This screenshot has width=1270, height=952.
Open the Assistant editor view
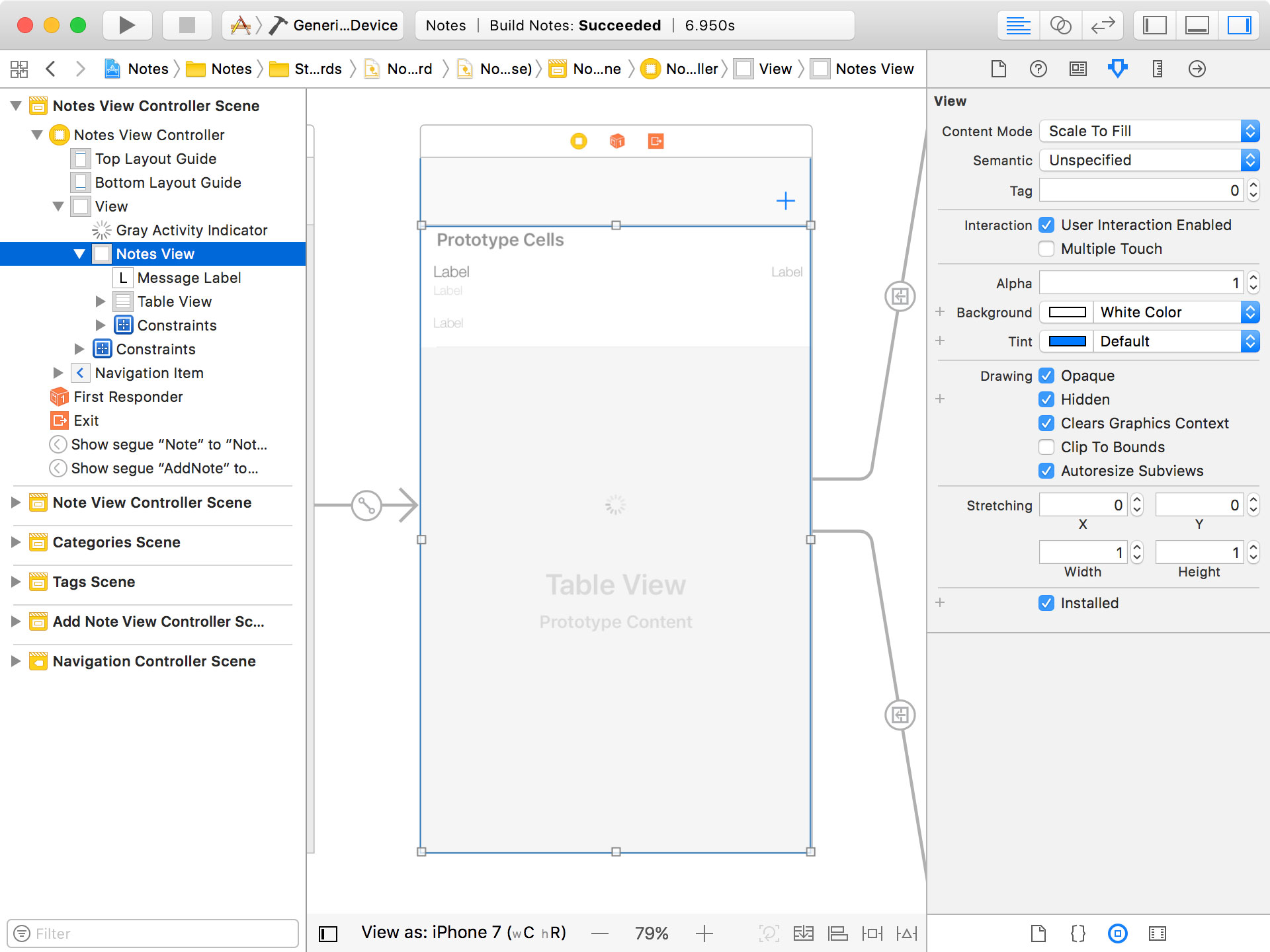[x=1060, y=25]
